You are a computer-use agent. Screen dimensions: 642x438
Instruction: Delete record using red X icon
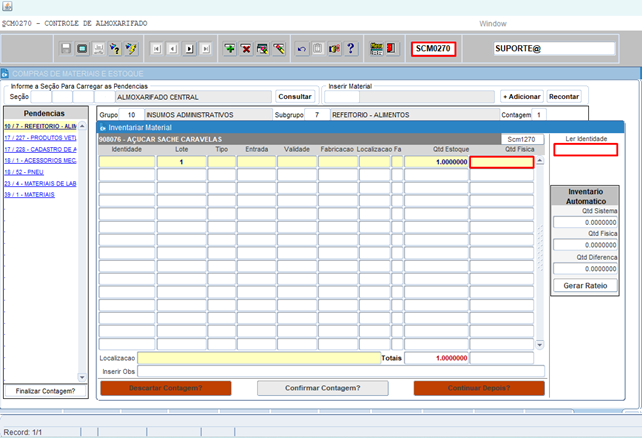[246, 49]
